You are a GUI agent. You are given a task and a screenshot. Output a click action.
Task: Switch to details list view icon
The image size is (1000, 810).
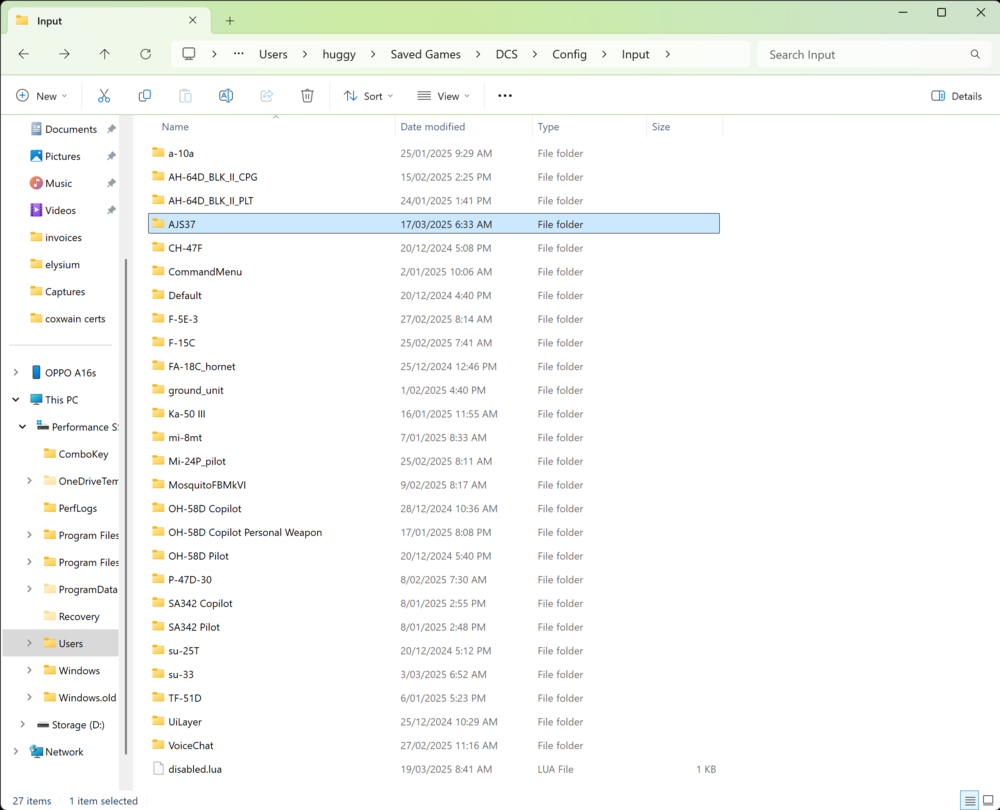[969, 801]
